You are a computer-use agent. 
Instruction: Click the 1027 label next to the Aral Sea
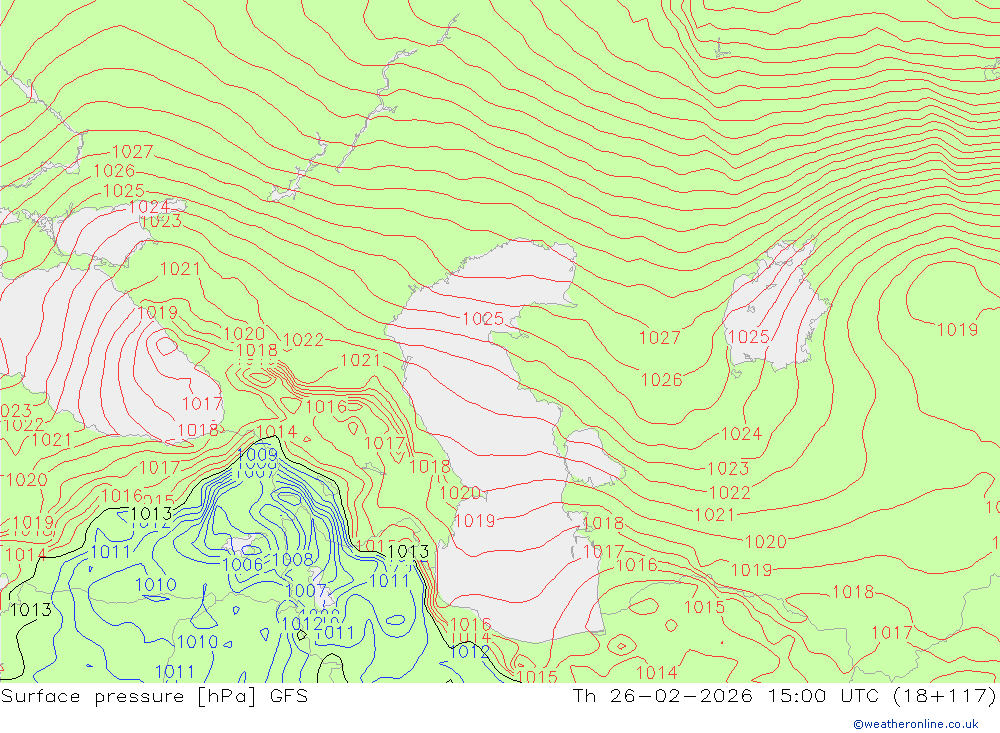coord(660,338)
